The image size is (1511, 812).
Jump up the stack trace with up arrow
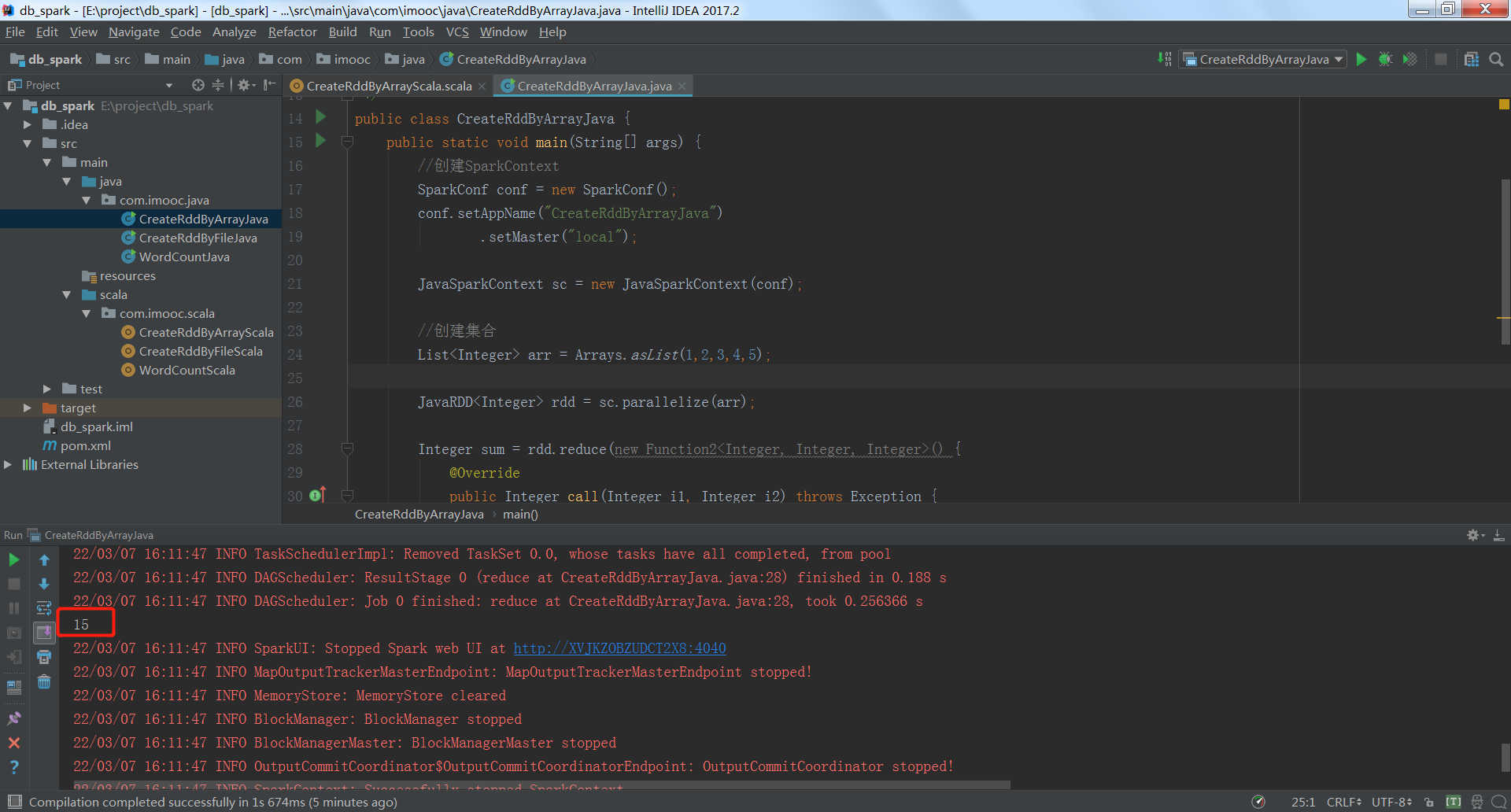coord(44,560)
